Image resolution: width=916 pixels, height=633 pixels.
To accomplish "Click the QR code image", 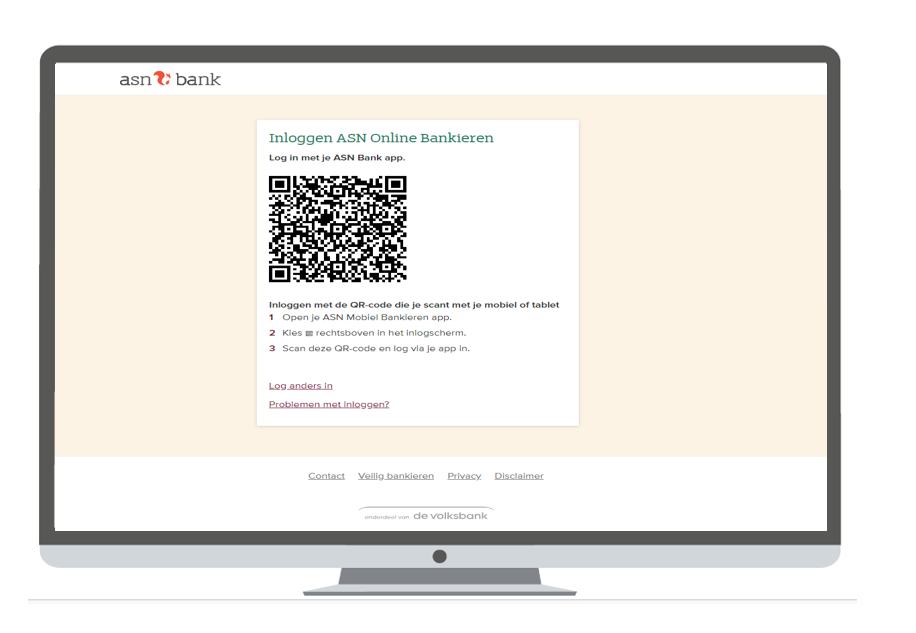I will coord(338,229).
